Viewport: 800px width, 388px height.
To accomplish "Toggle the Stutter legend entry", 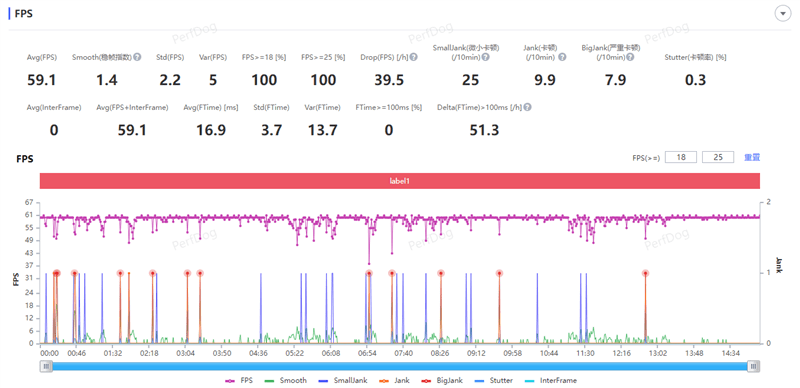I will pyautogui.click(x=492, y=380).
